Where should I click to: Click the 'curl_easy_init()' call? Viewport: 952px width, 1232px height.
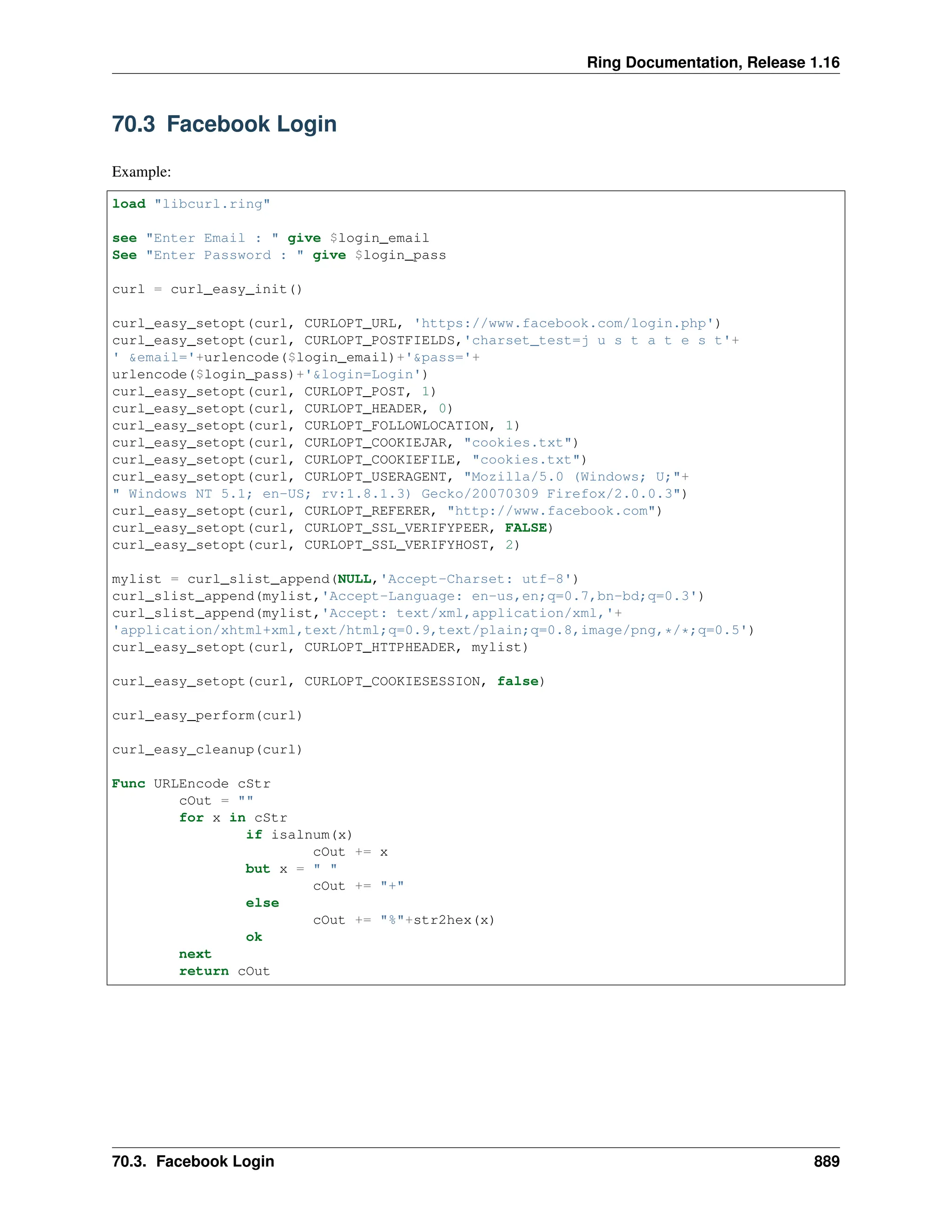coord(236,289)
